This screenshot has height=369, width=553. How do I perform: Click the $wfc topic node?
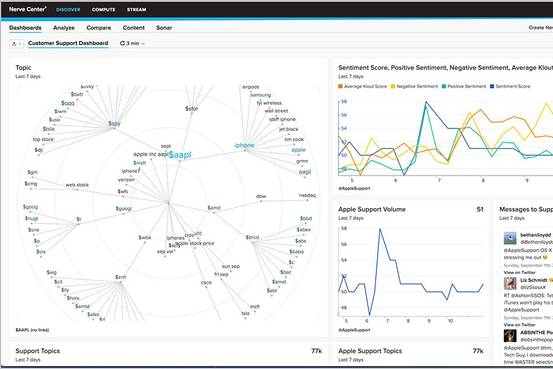point(123,191)
